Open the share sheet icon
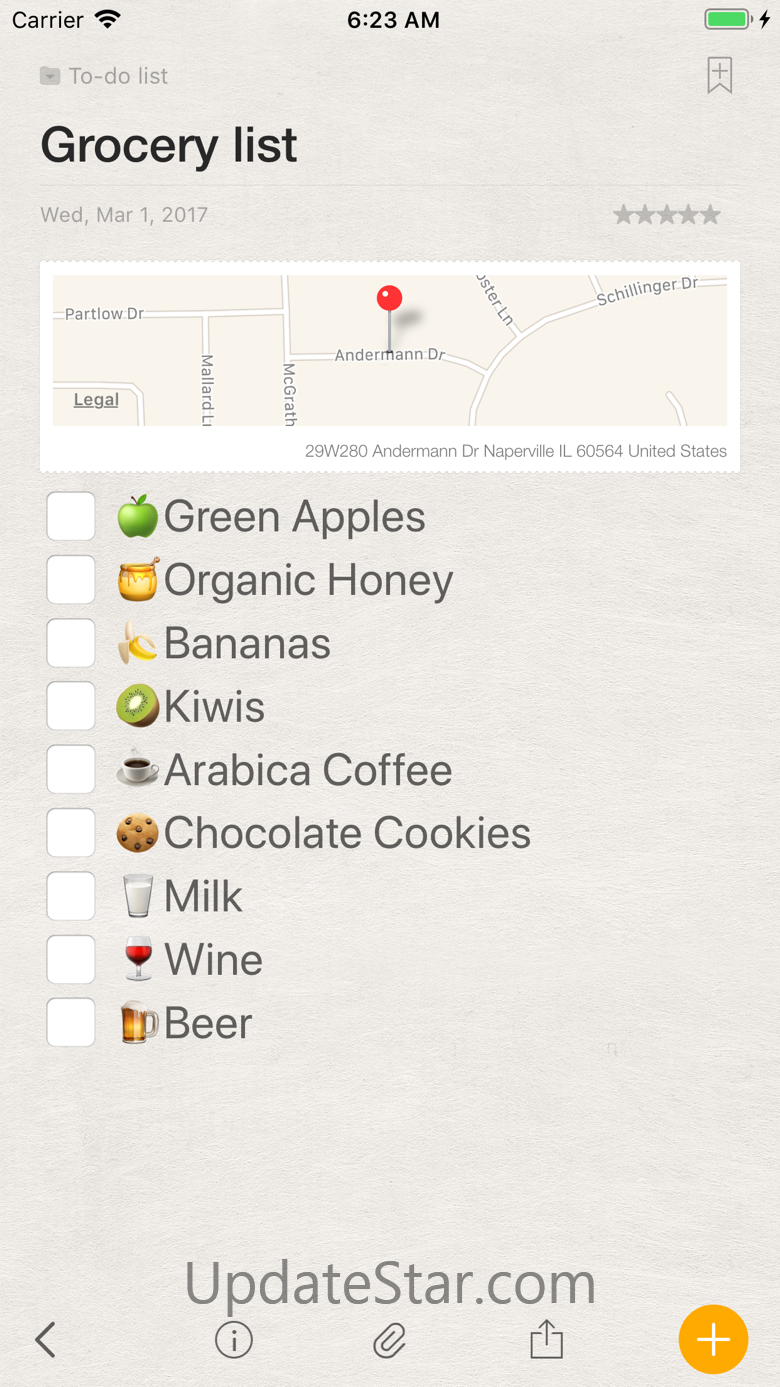Viewport: 780px width, 1387px height. 546,1340
